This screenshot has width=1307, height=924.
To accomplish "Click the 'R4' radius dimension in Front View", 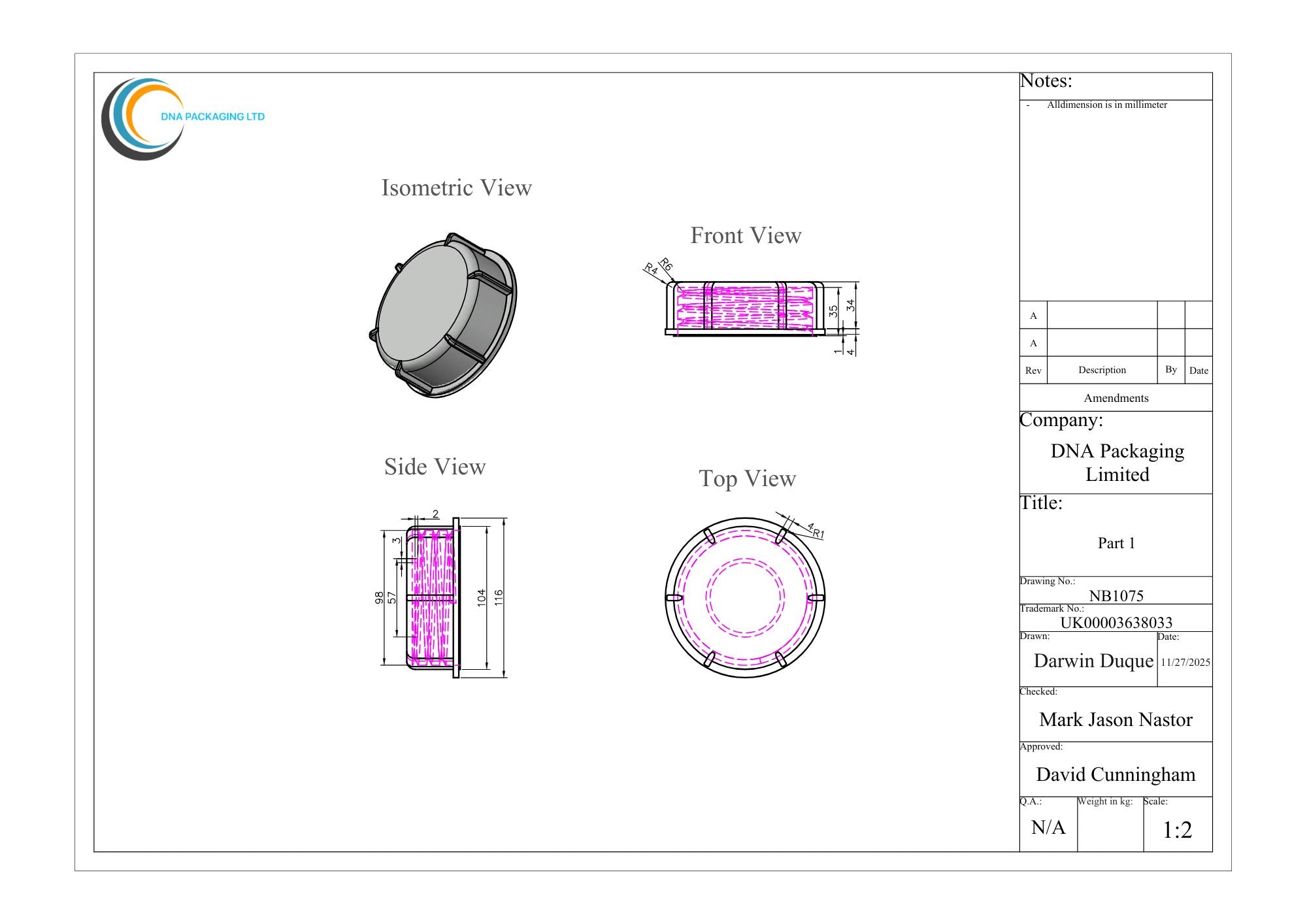I will (x=651, y=269).
